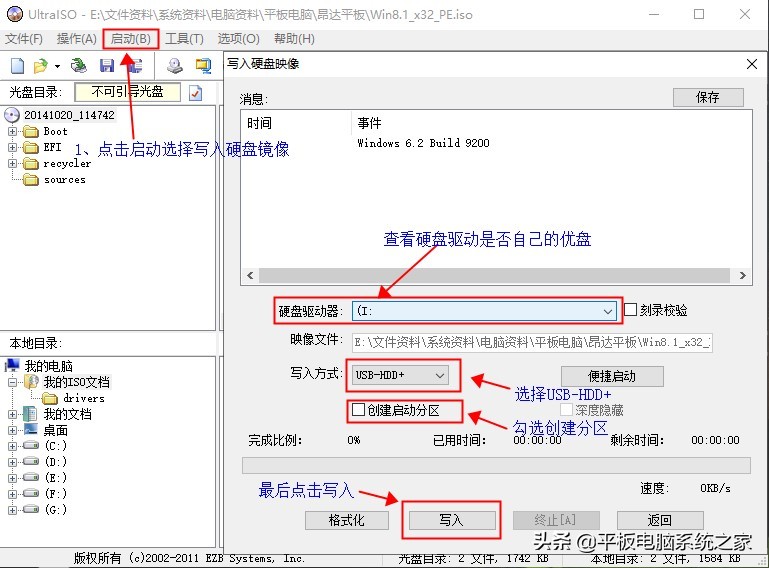The height and width of the screenshot is (568, 769).
Task: Click the Compress ISO toolbar icon
Action: pos(203,66)
